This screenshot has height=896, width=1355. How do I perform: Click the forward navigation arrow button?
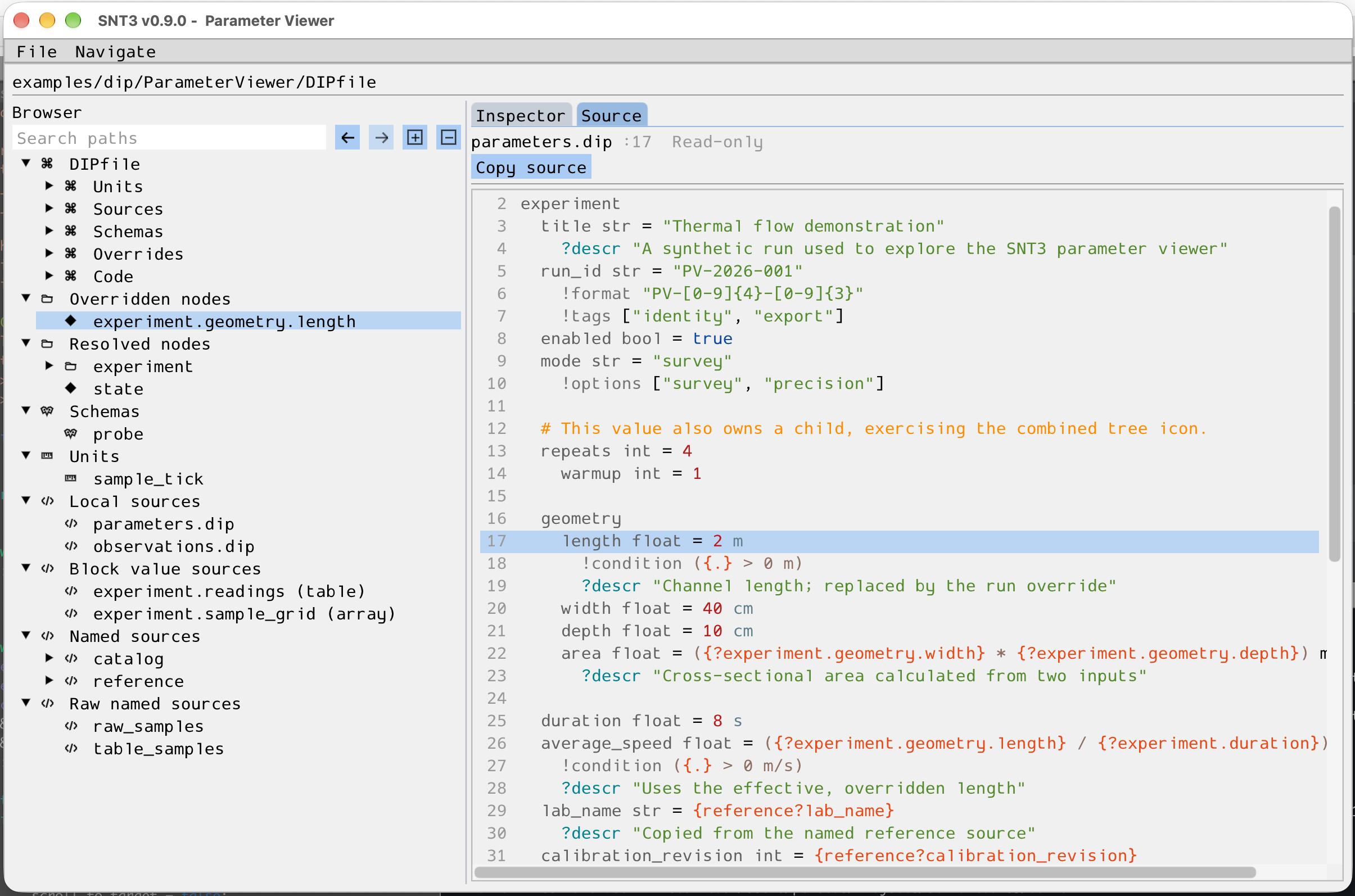[381, 138]
